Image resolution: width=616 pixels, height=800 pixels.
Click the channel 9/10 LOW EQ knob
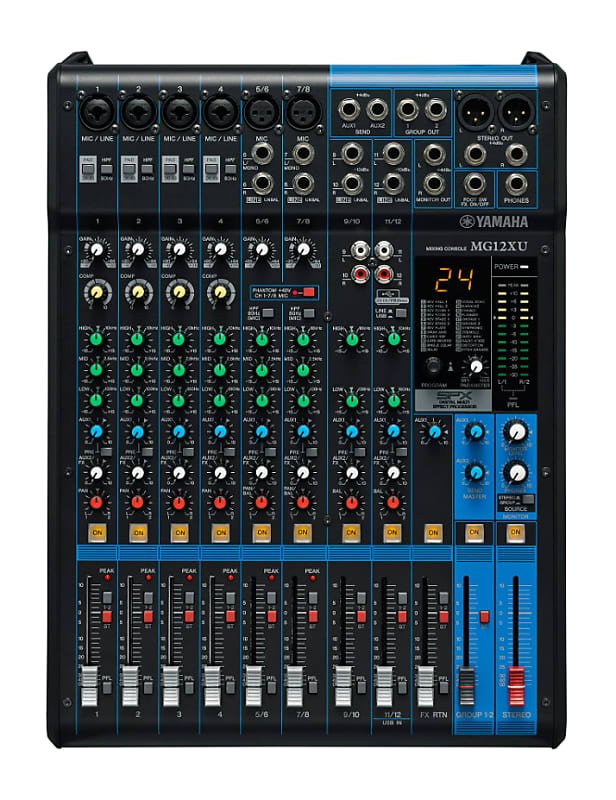[351, 401]
